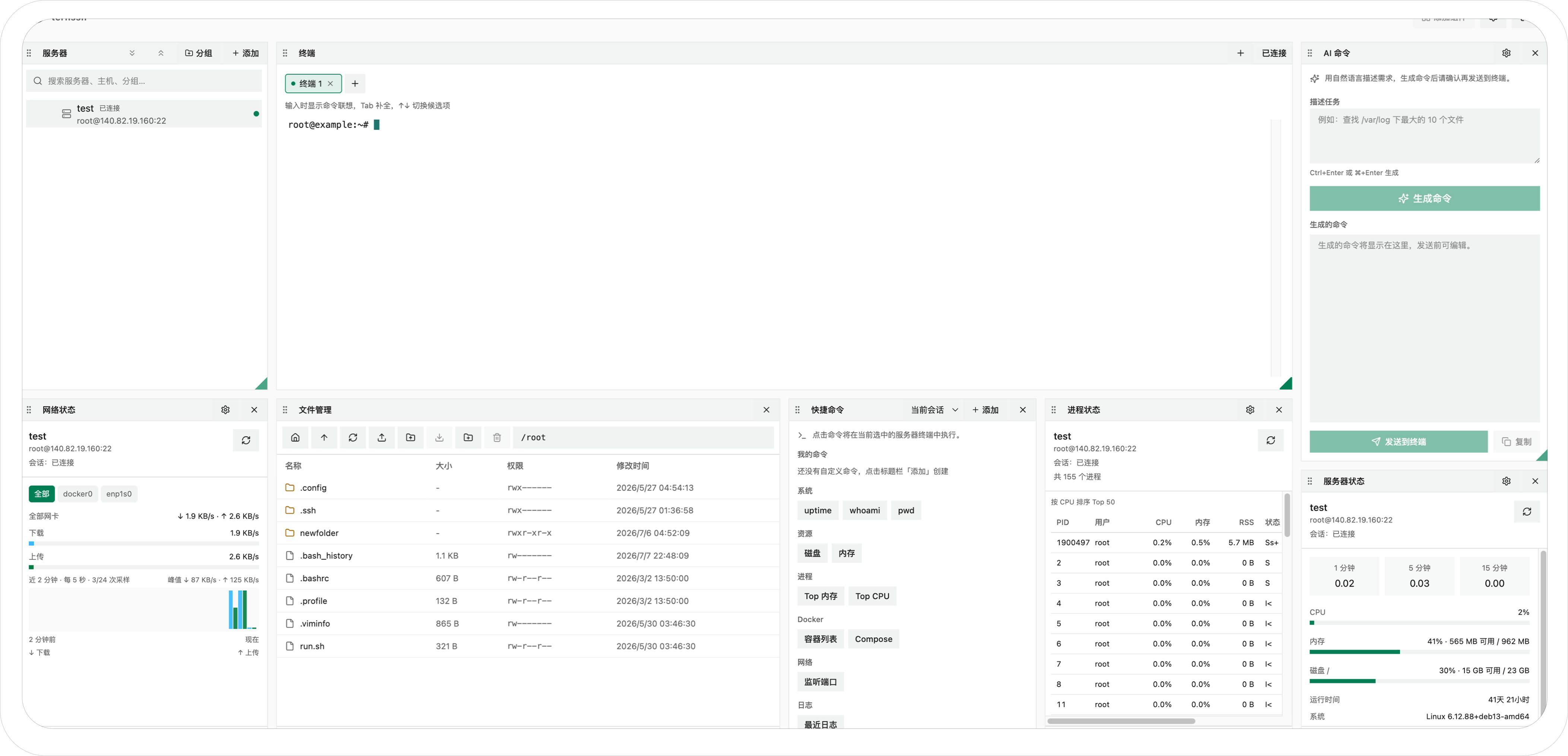Run the pwd quick command
The image size is (1568, 756).
pos(906,510)
